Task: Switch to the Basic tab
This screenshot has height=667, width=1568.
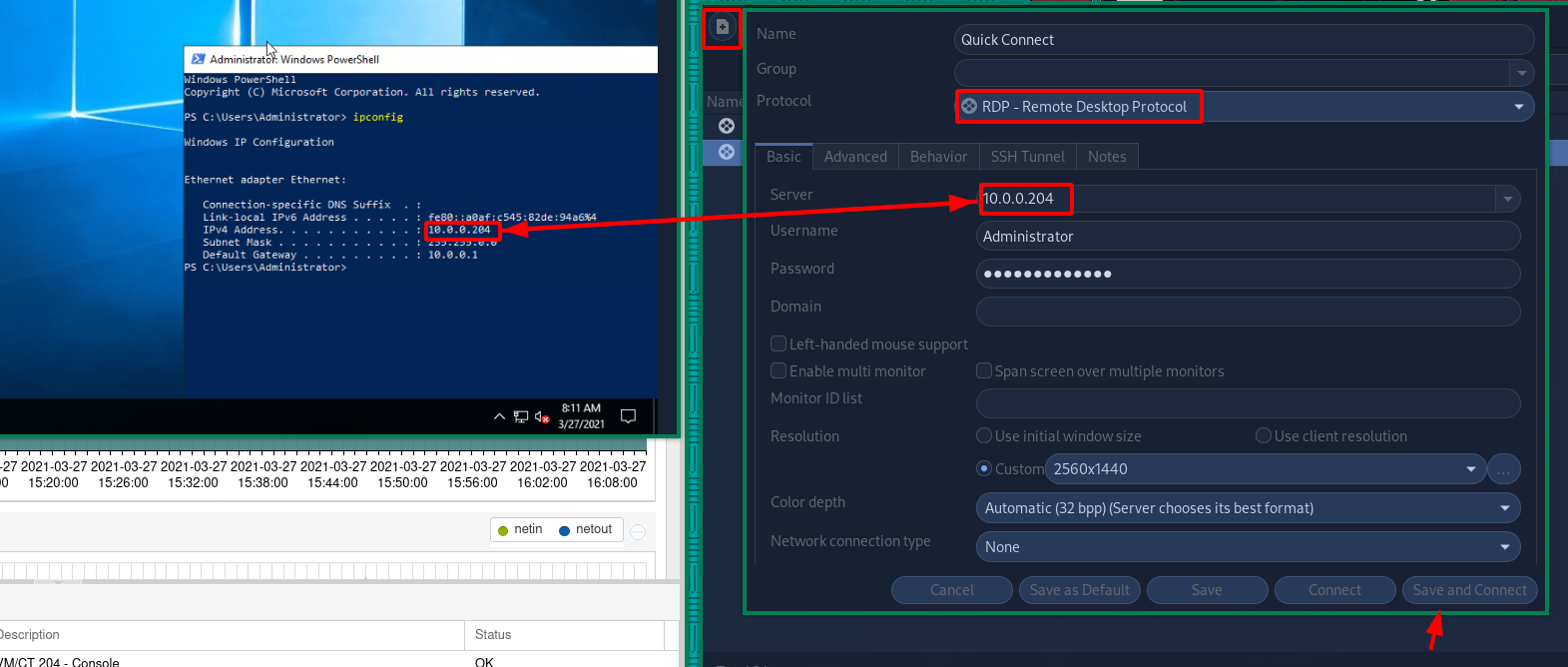Action: pyautogui.click(x=784, y=157)
